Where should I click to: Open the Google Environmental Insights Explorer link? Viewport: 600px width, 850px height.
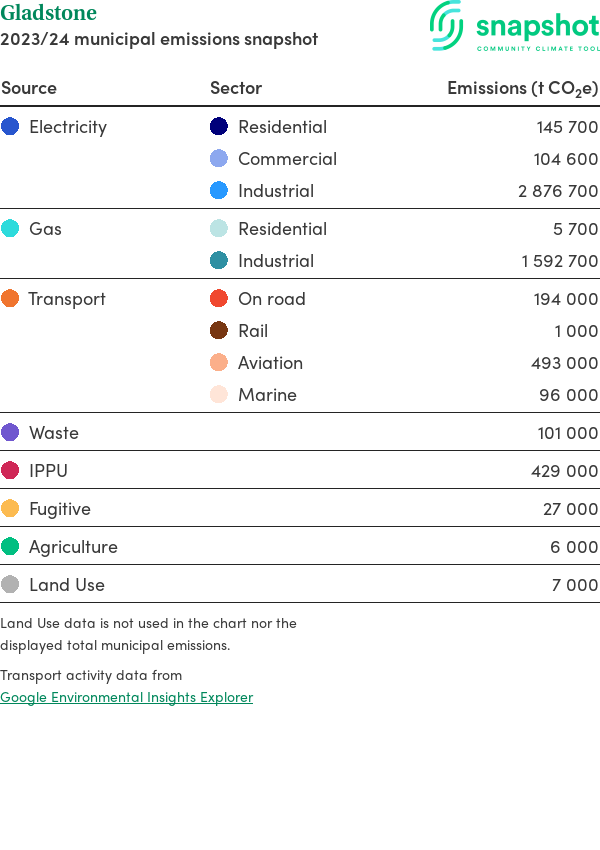click(126, 697)
